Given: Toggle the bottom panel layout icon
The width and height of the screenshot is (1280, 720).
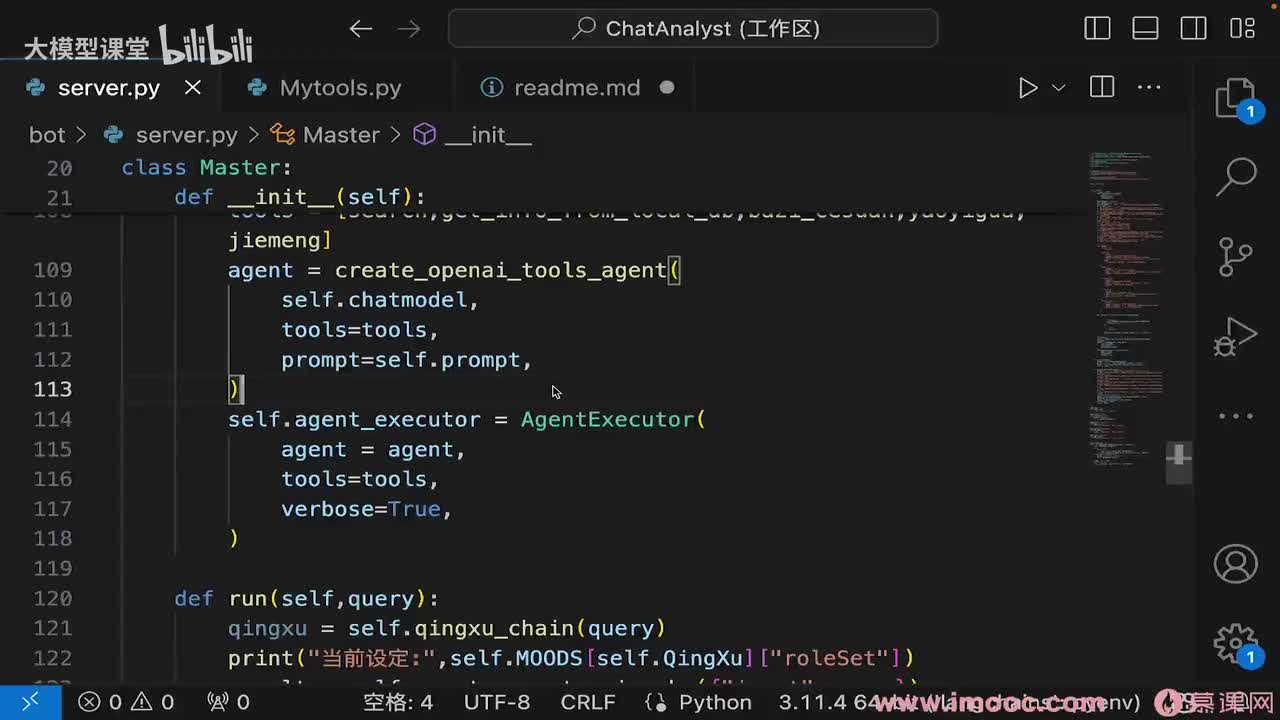Looking at the screenshot, I should (1145, 28).
